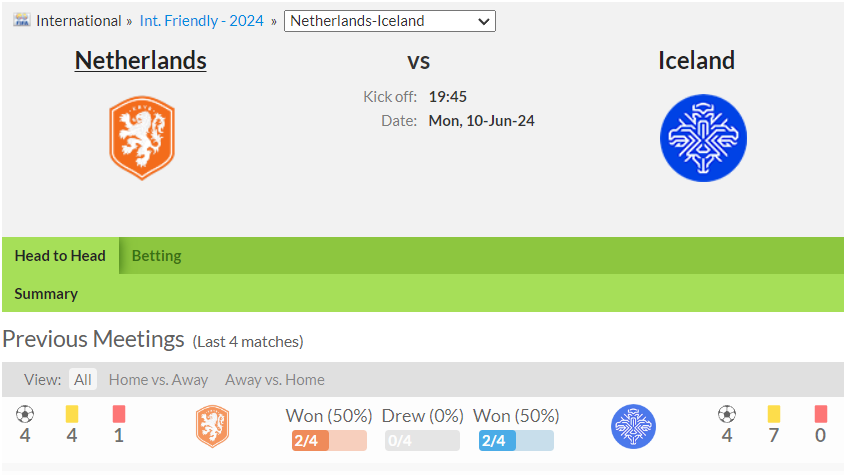Open the Int. Friendly - 2024 link
The image size is (849, 475).
pyautogui.click(x=201, y=21)
